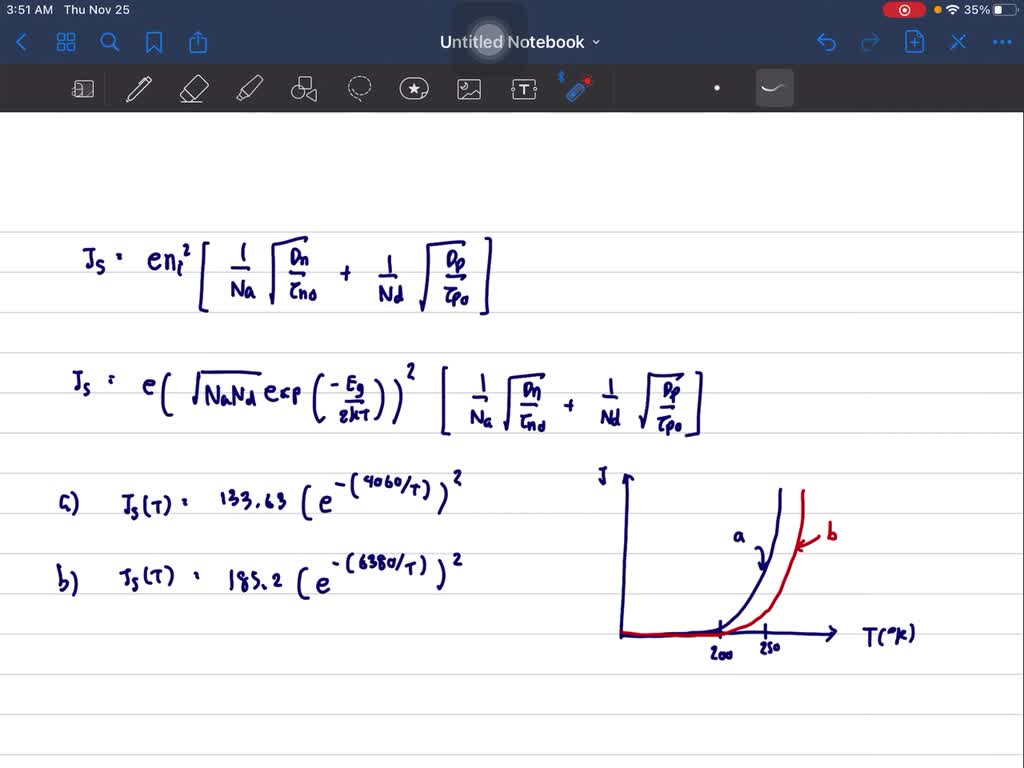Image resolution: width=1024 pixels, height=768 pixels.
Task: Toggle the screen recording indicator
Action: (x=904, y=9)
